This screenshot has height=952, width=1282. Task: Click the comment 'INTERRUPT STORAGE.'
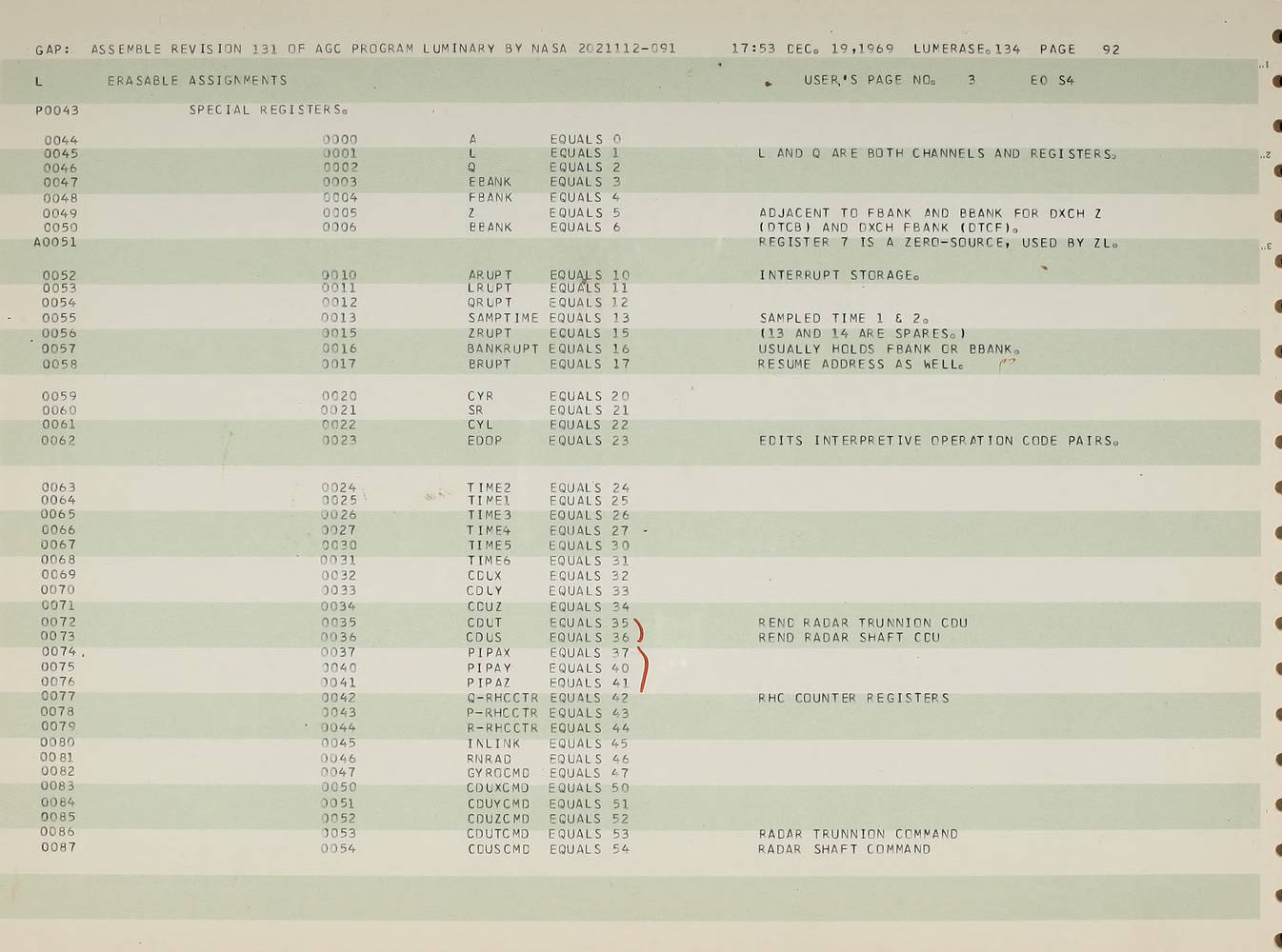[839, 275]
